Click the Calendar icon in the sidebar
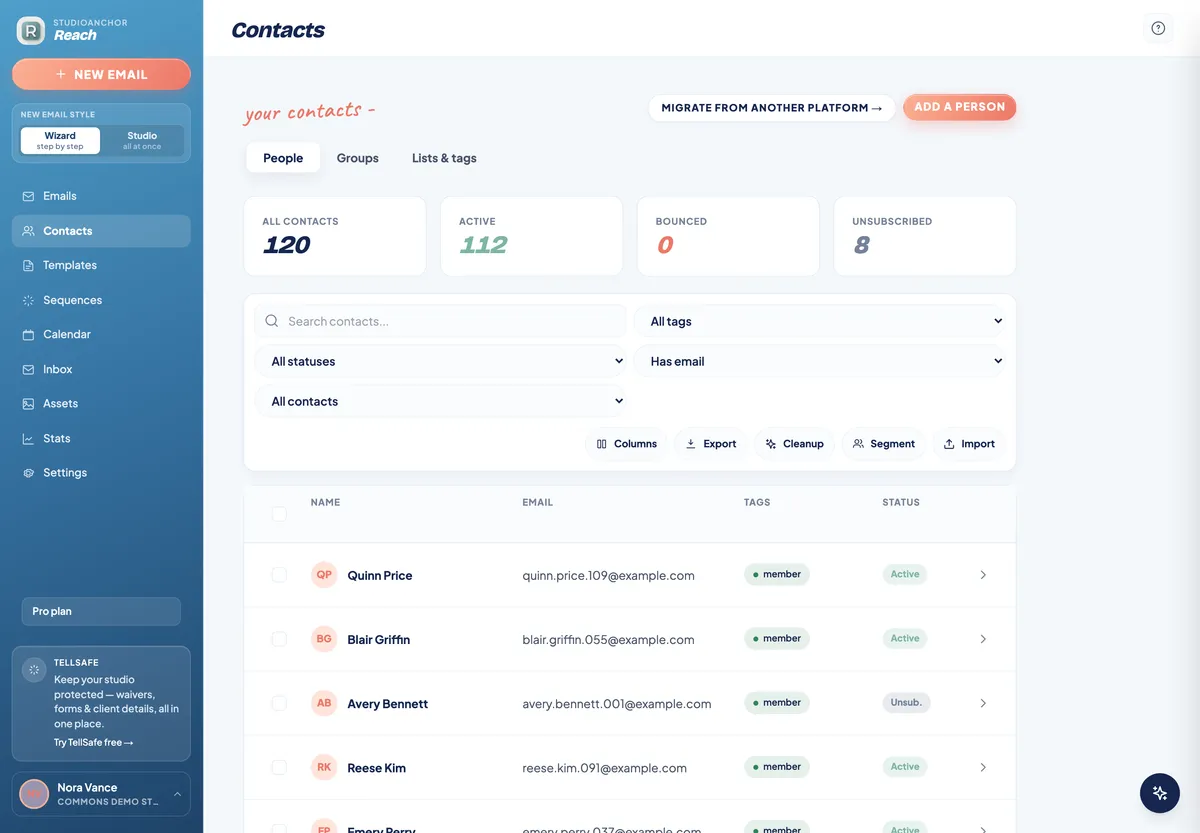The width and height of the screenshot is (1200, 833). [28, 335]
